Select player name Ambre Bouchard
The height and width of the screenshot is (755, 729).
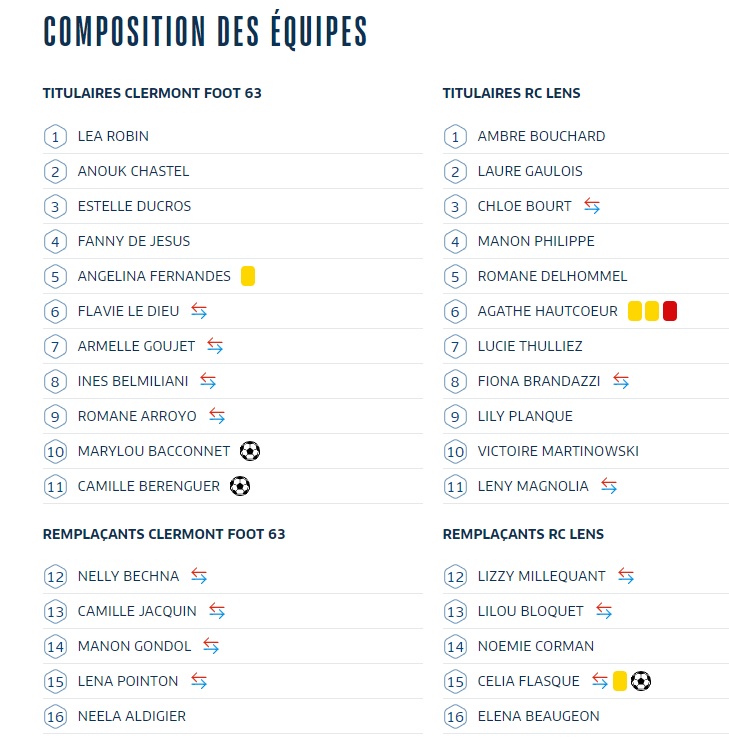(541, 136)
